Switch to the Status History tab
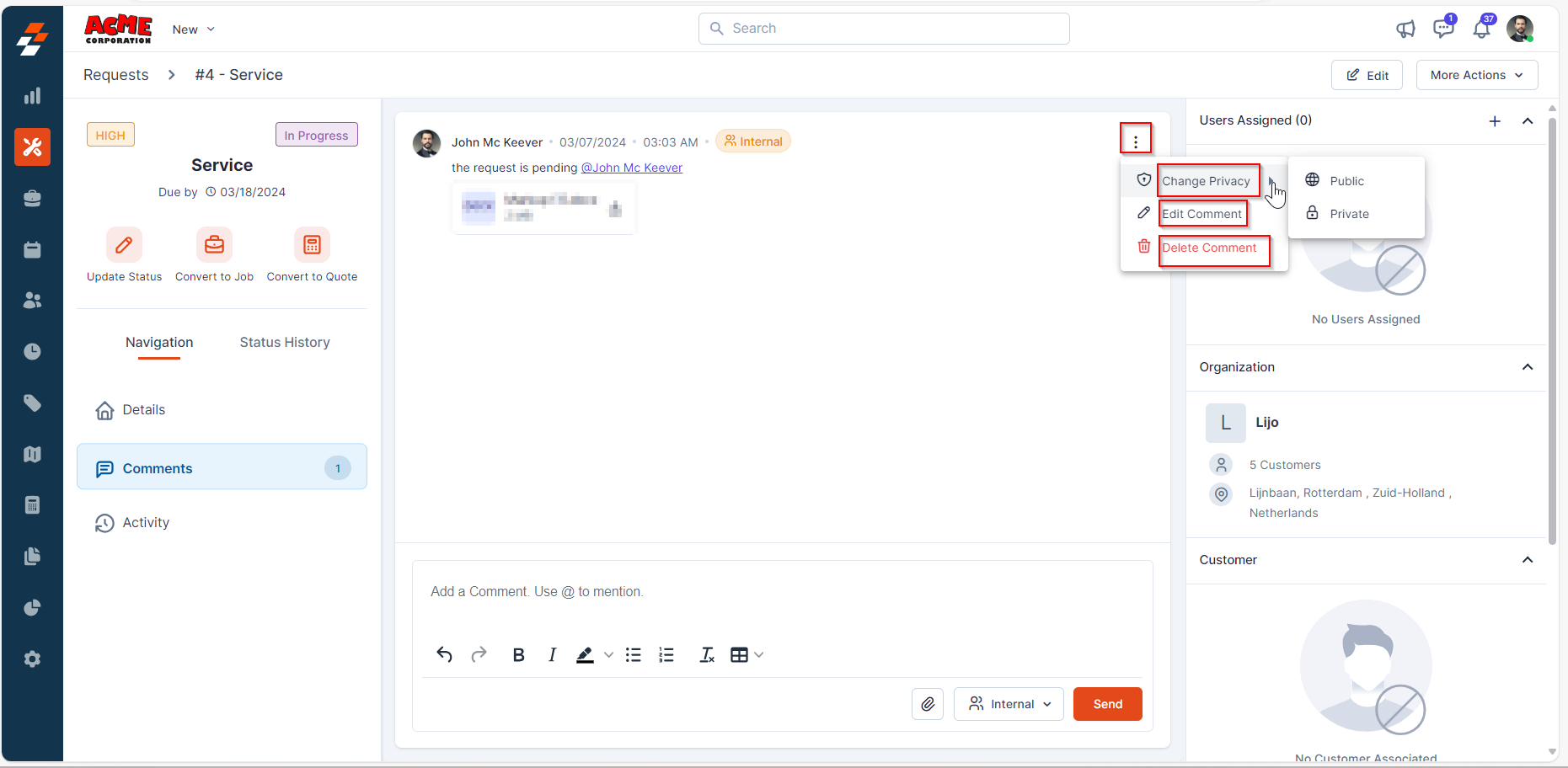The width and height of the screenshot is (1568, 768). pyautogui.click(x=285, y=342)
